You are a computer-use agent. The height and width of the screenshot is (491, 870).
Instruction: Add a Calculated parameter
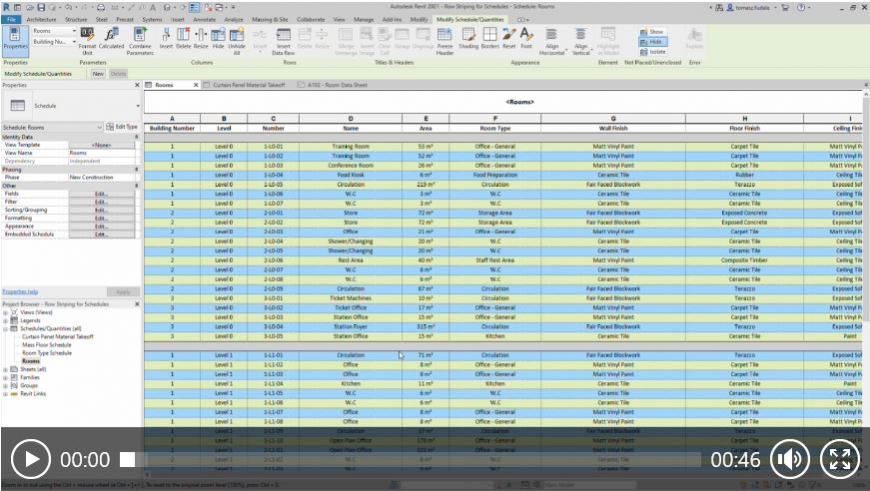point(112,39)
